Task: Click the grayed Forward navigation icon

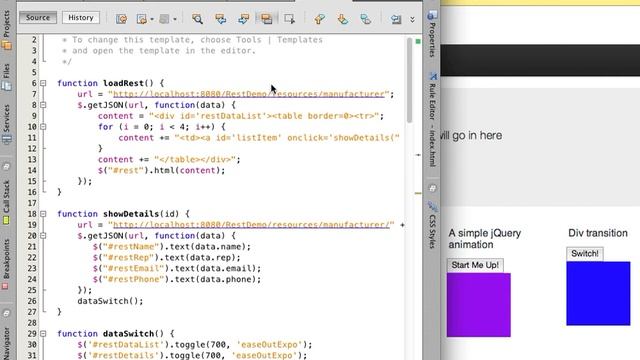Action: click(164, 19)
